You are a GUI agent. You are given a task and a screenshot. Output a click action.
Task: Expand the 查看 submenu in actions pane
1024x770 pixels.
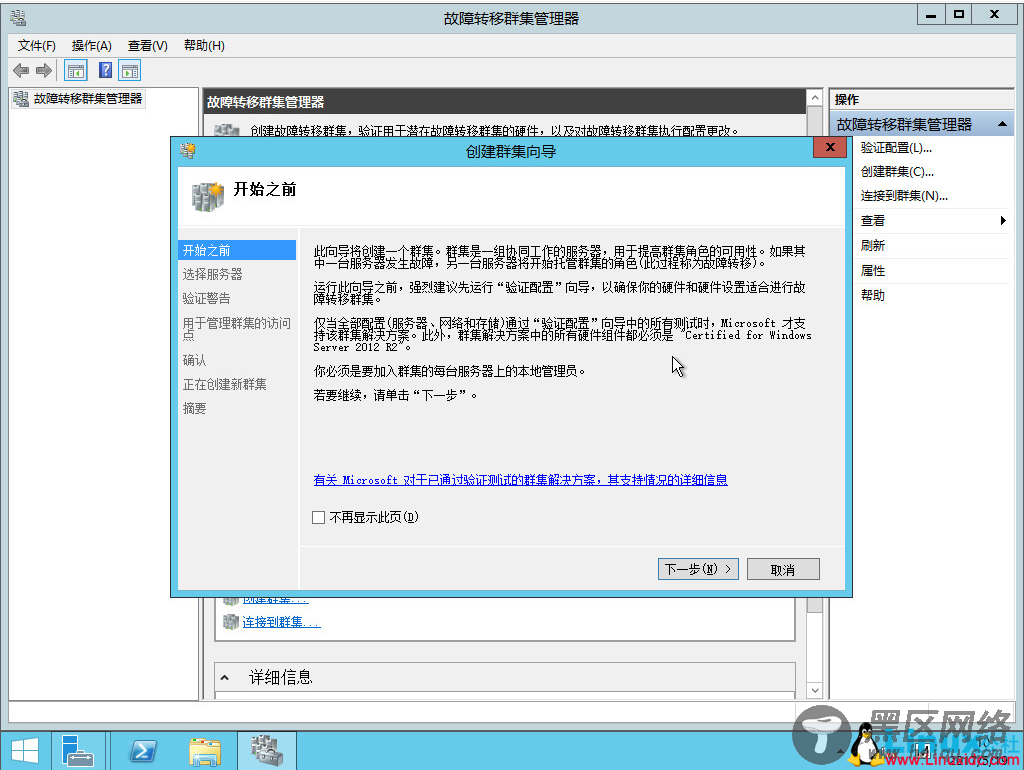click(x=1002, y=221)
